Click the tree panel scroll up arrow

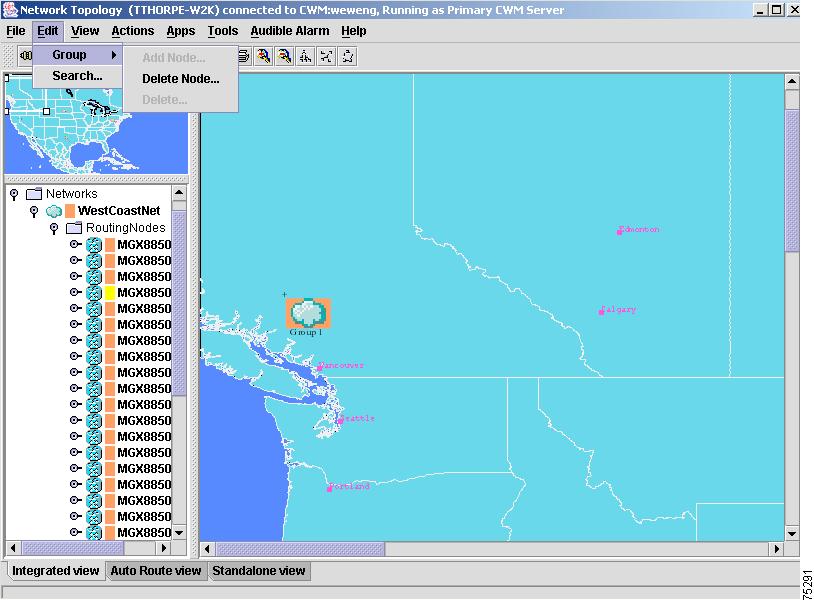[179, 193]
